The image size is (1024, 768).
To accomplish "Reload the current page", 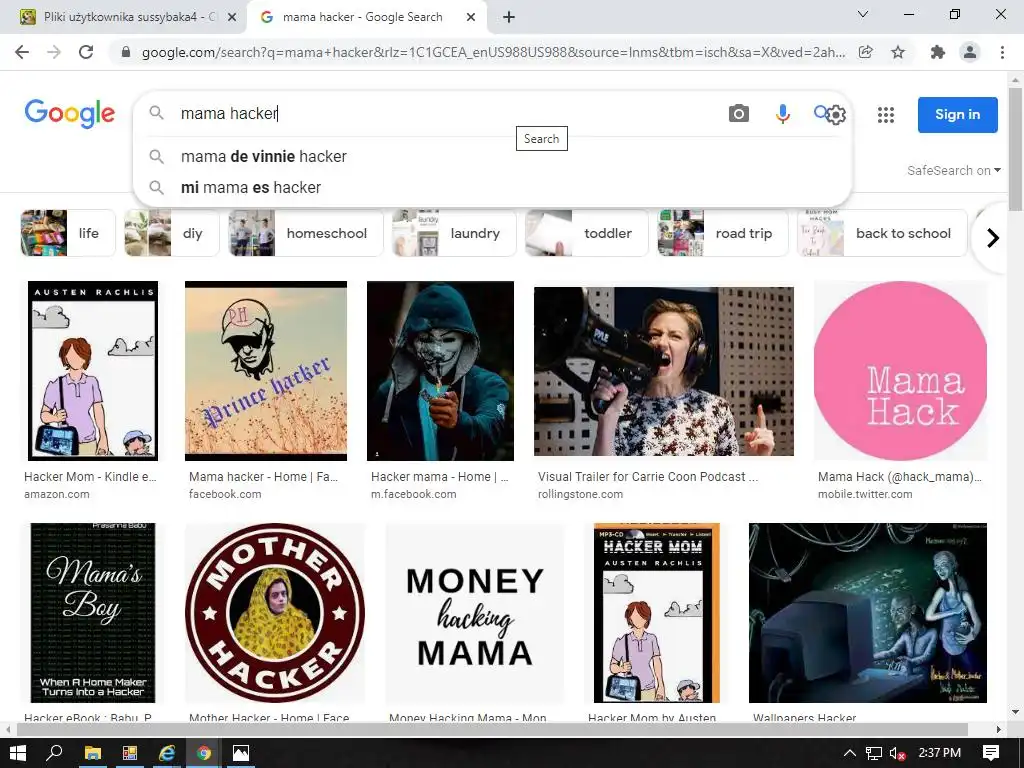I will [86, 52].
